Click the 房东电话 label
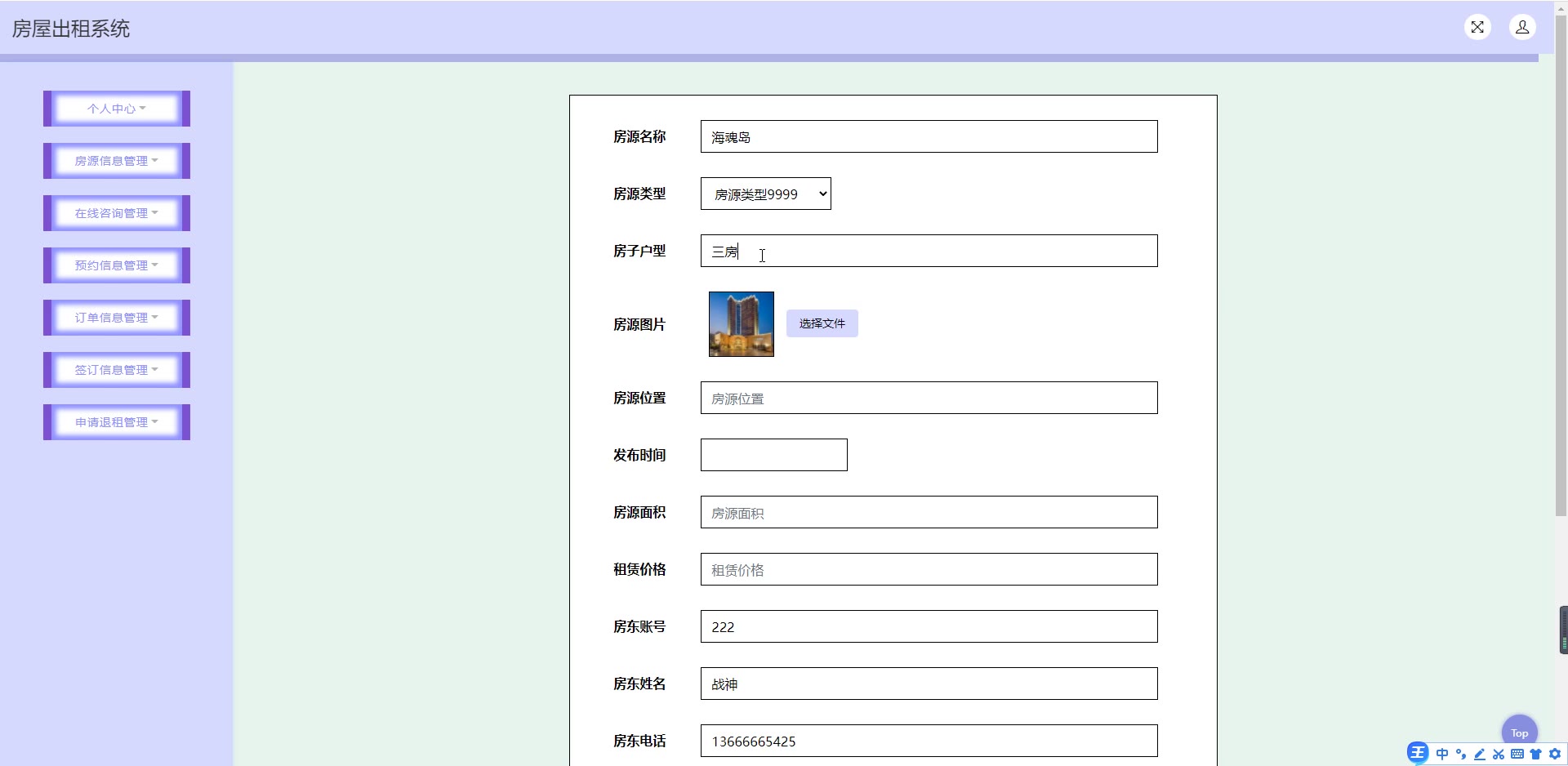The width and height of the screenshot is (1568, 766). point(639,741)
